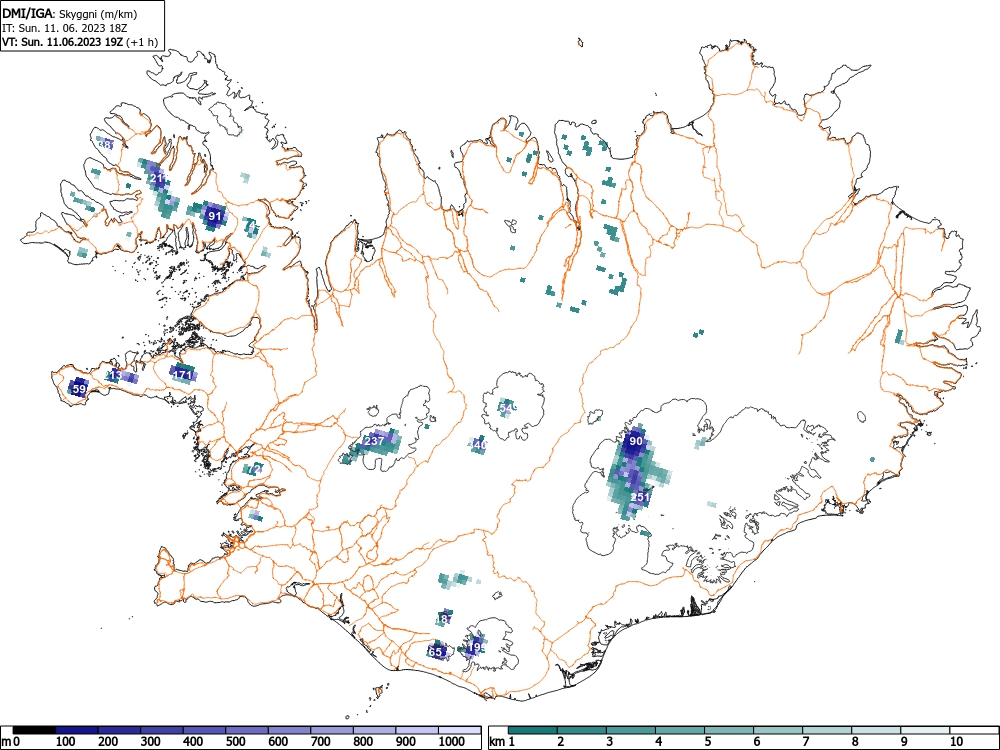This screenshot has height=750, width=1000.
Task: Select the darkest blue swatch above 100 m
Action: click(x=77, y=730)
